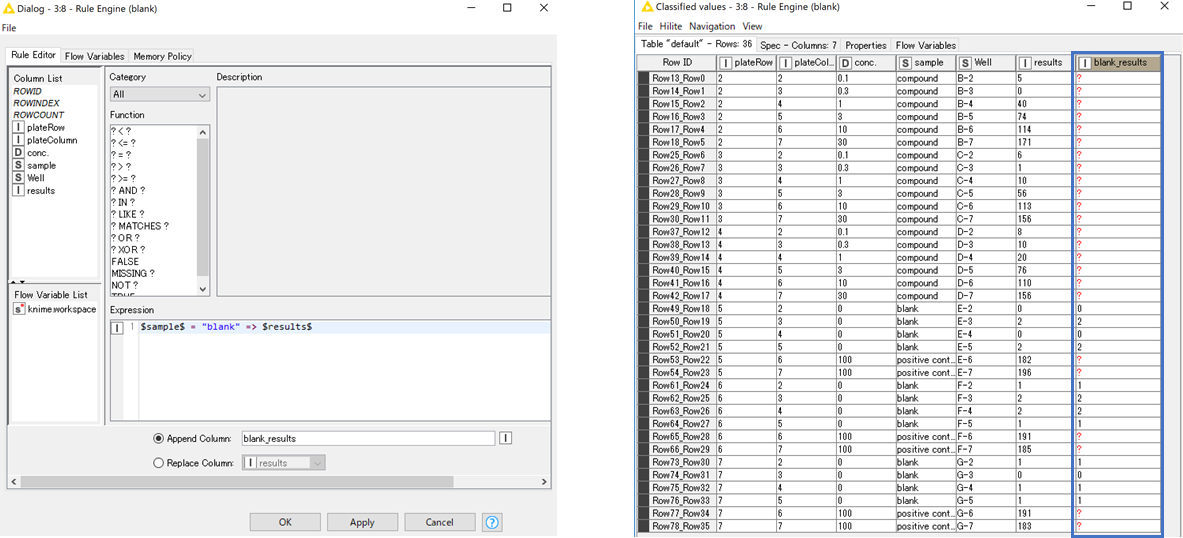This screenshot has height=538, width=1183.
Task: Open the Replace Column results dropdown
Action: (x=284, y=463)
